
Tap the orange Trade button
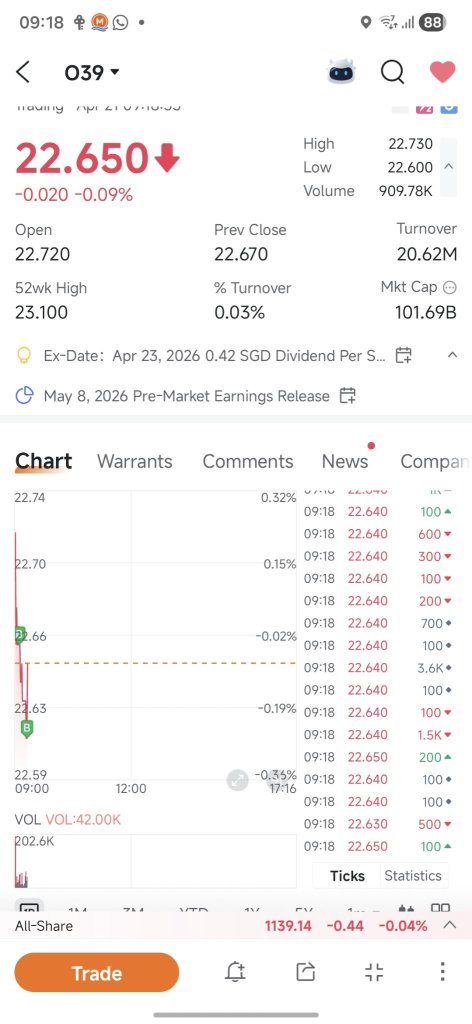[x=97, y=973]
